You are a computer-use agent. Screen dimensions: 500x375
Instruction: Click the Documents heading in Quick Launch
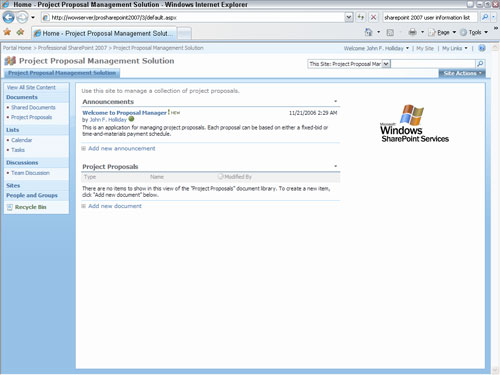pyautogui.click(x=22, y=97)
